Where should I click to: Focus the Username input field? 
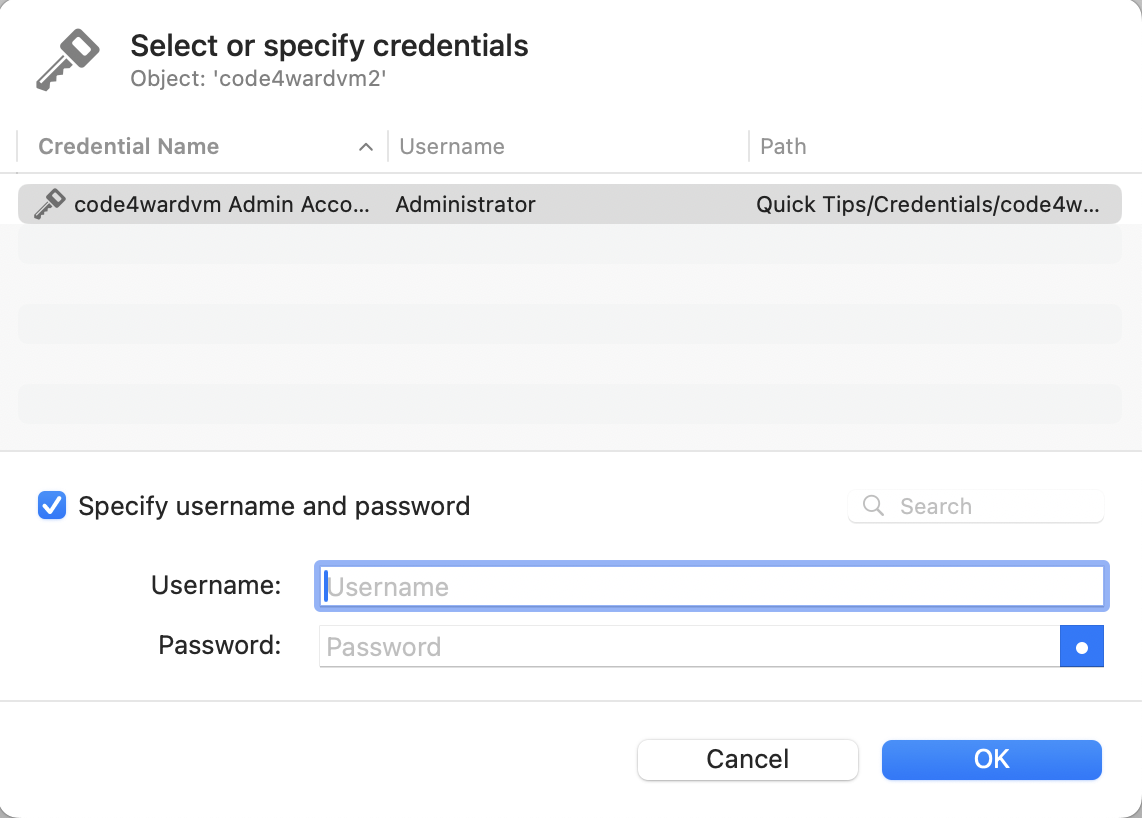(x=712, y=586)
